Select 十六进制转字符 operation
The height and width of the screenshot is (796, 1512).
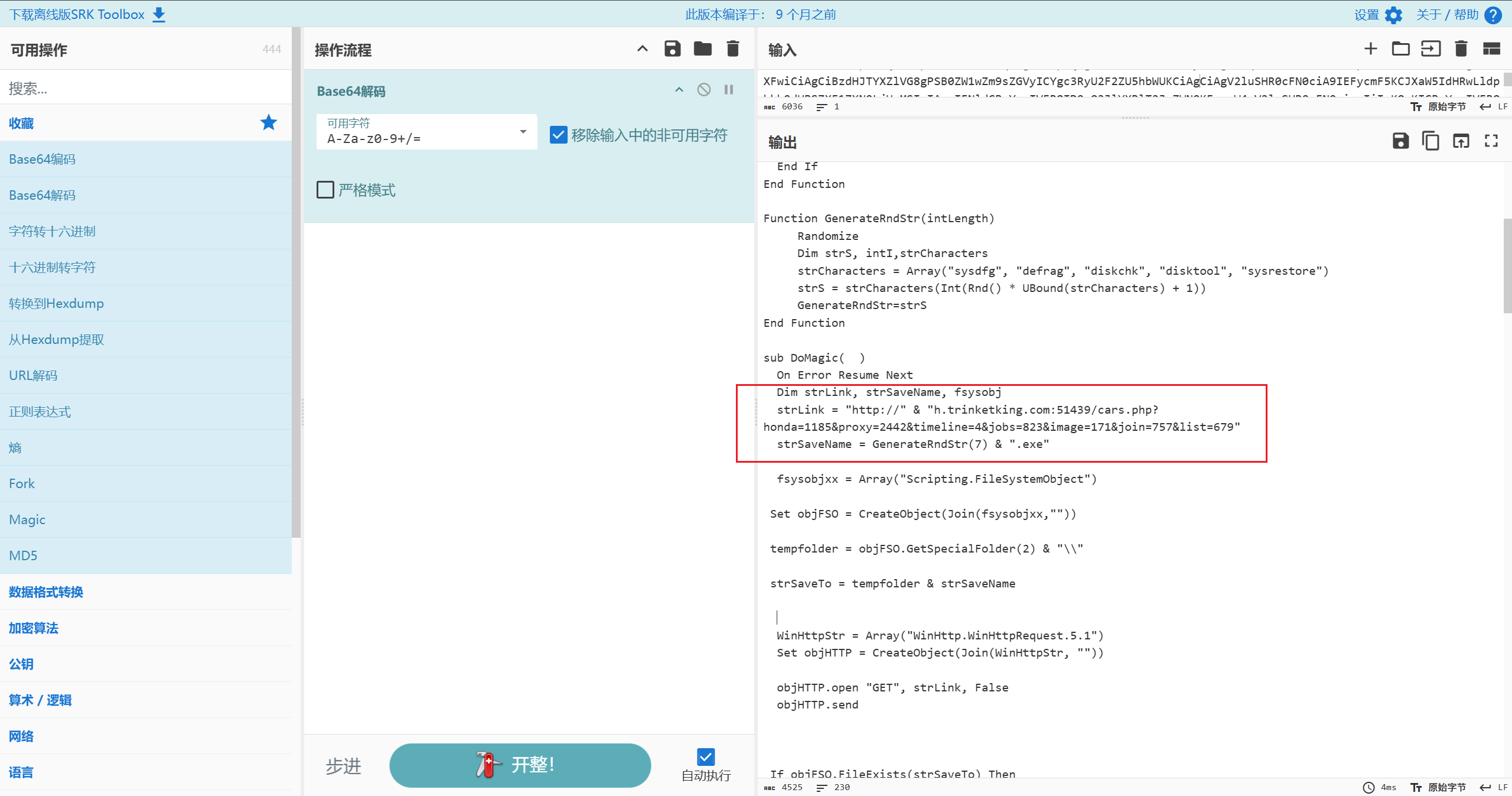coord(146,268)
